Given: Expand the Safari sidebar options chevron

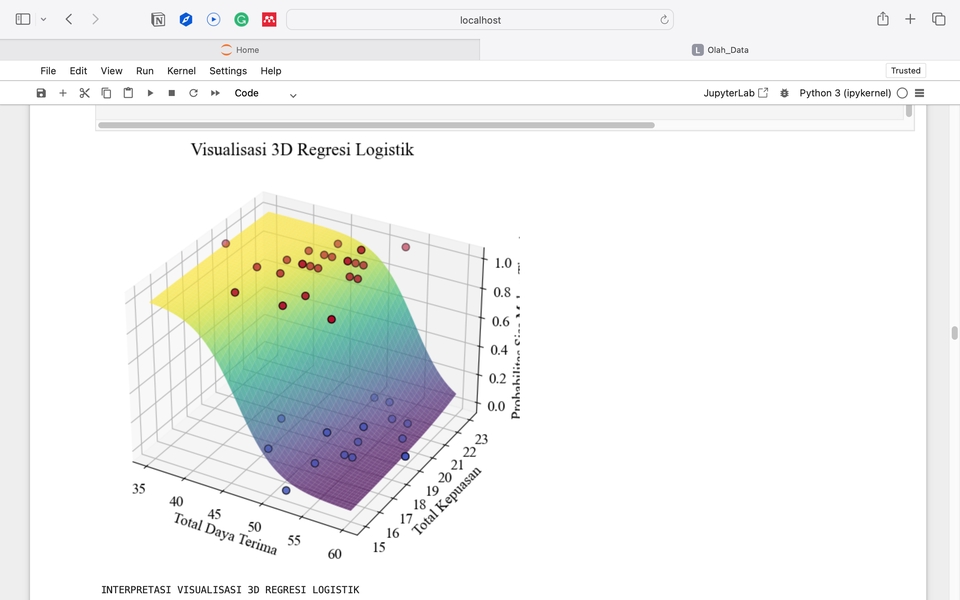Looking at the screenshot, I should [x=43, y=20].
